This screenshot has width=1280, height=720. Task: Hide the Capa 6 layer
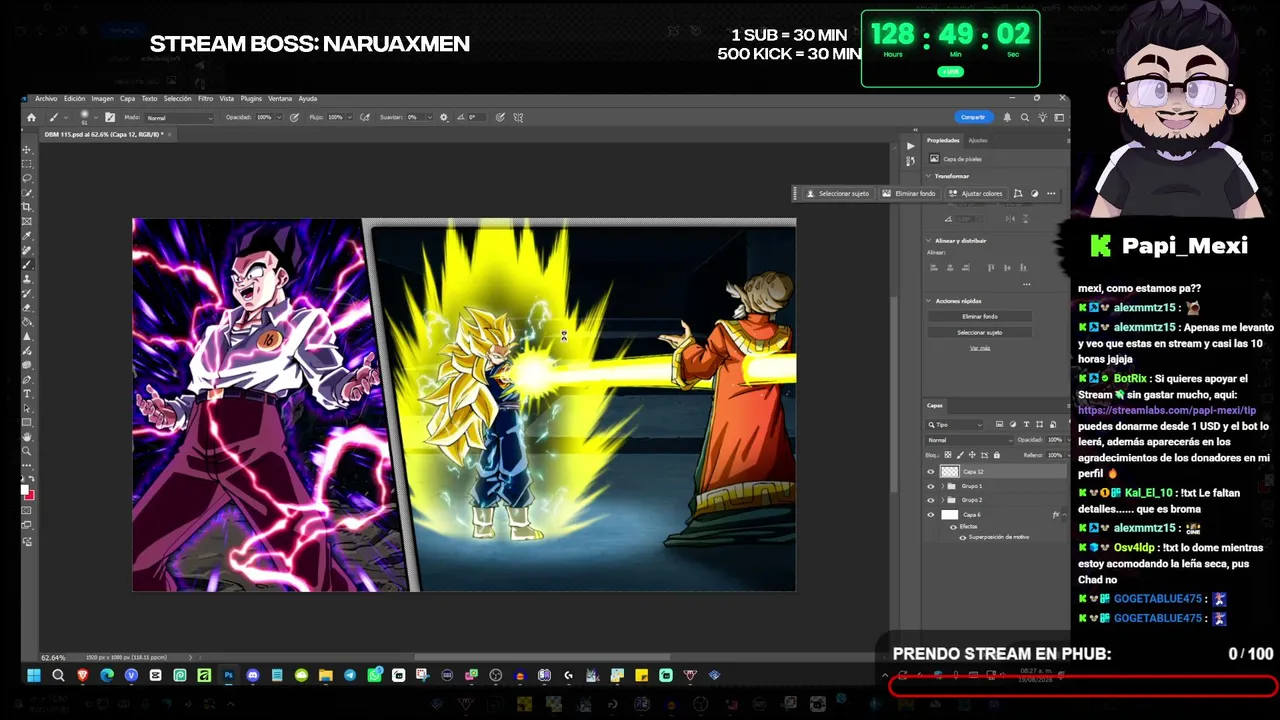pyautogui.click(x=931, y=515)
